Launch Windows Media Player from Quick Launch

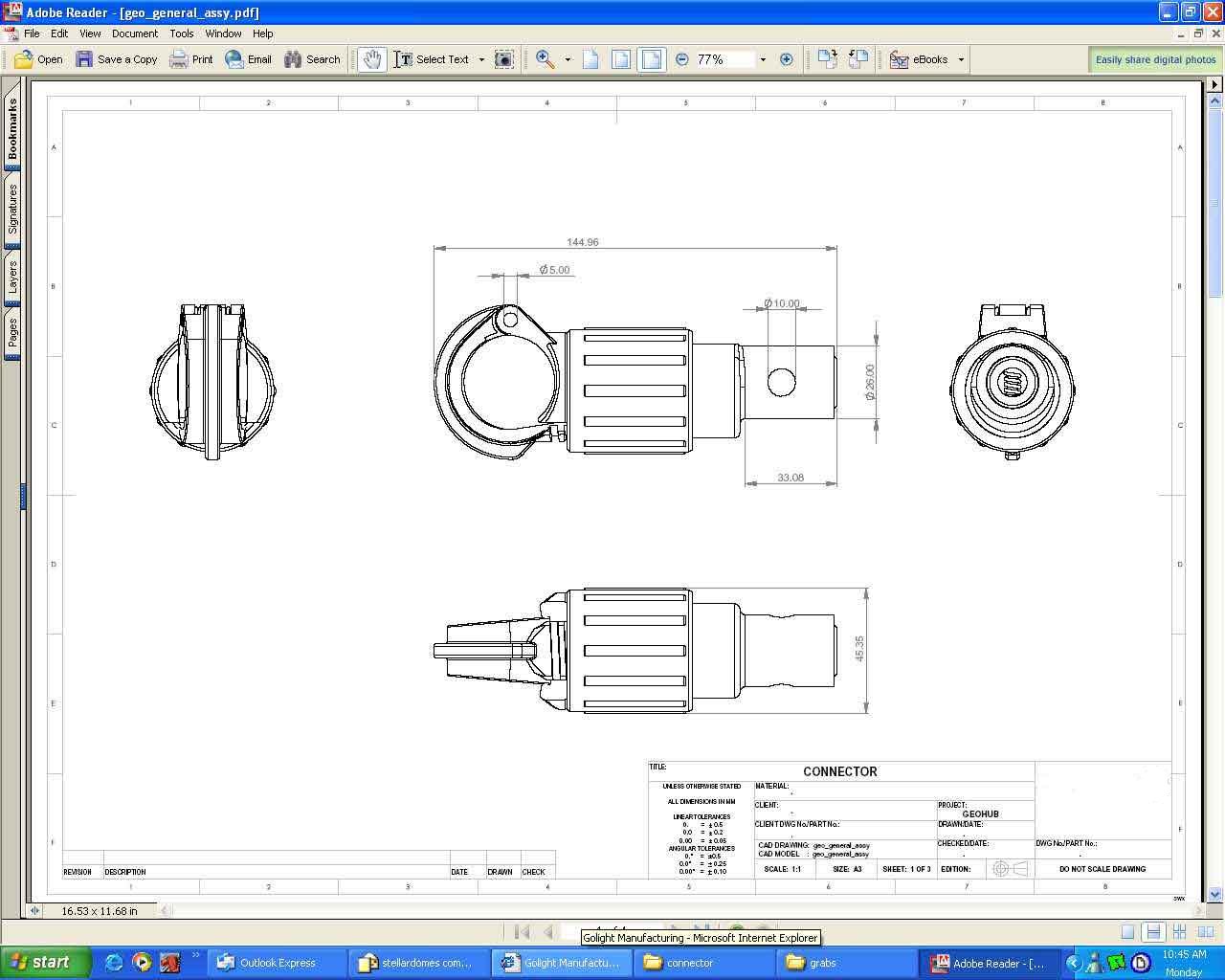(x=142, y=963)
